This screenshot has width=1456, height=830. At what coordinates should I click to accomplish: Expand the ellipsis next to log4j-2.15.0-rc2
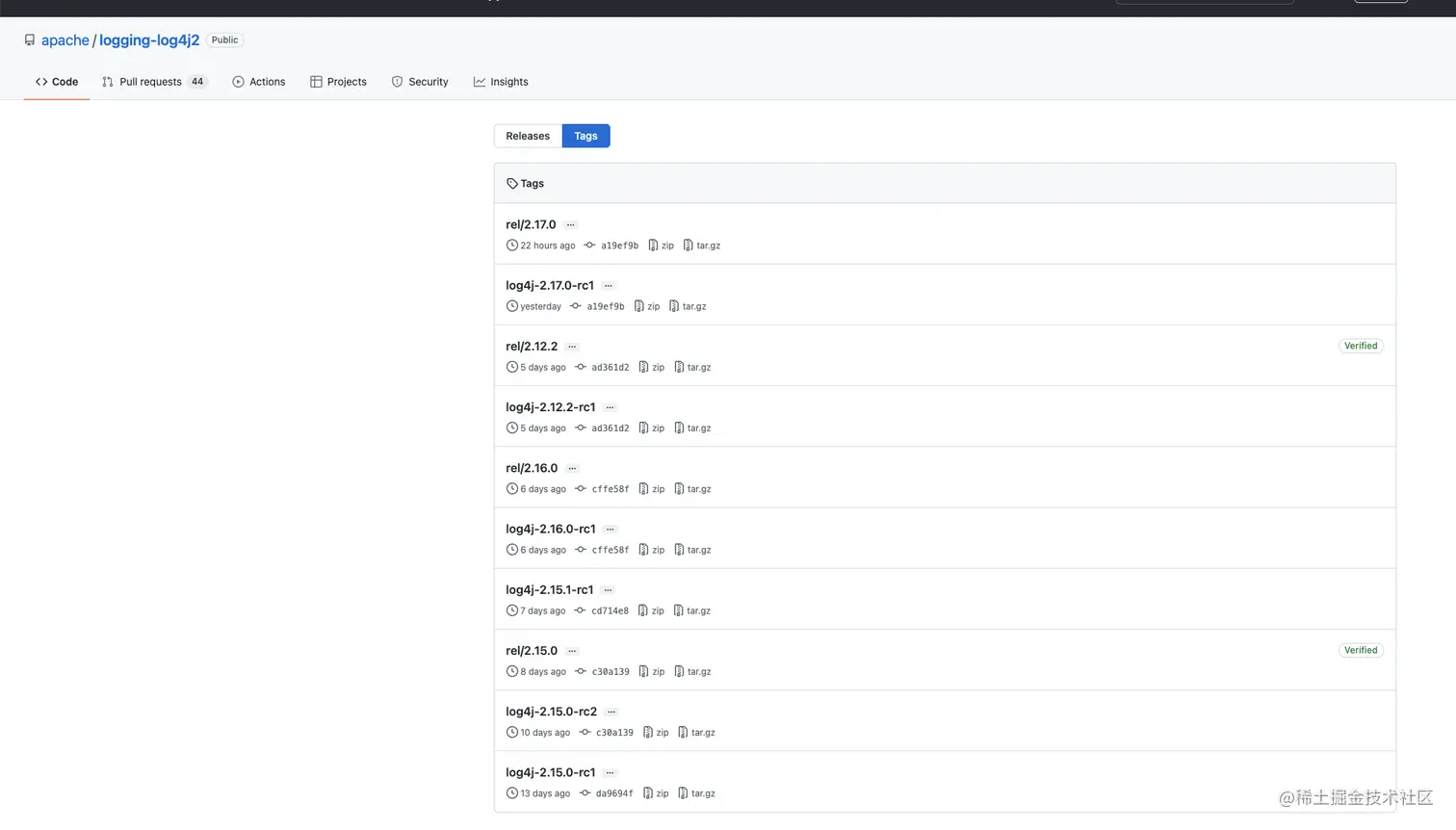point(611,712)
